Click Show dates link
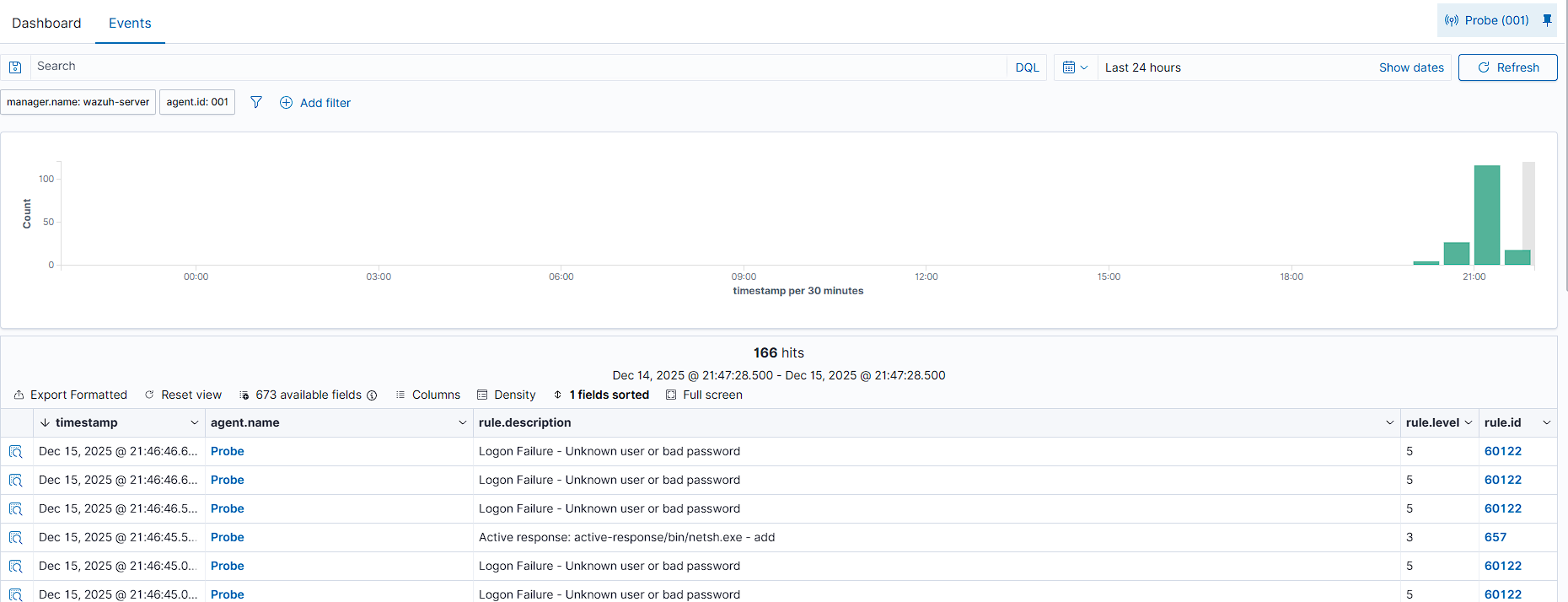The image size is (1568, 602). (1411, 67)
